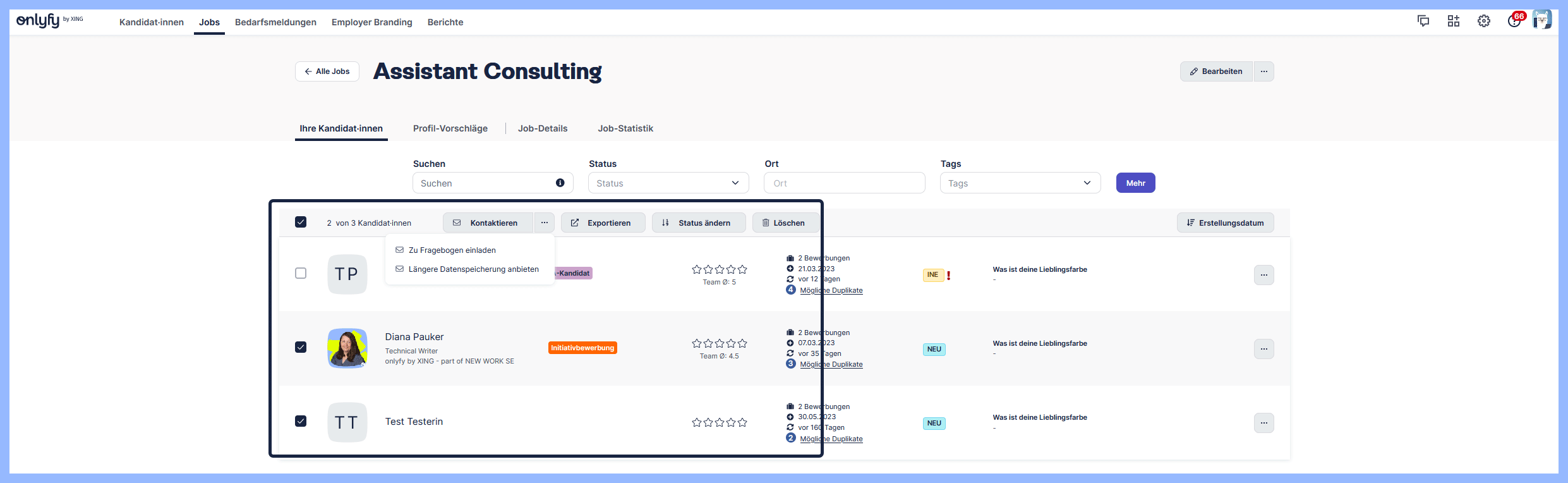Viewport: 1568px width, 483px height.
Task: Switch to the Profil-Vorschläge tab
Action: pos(450,128)
